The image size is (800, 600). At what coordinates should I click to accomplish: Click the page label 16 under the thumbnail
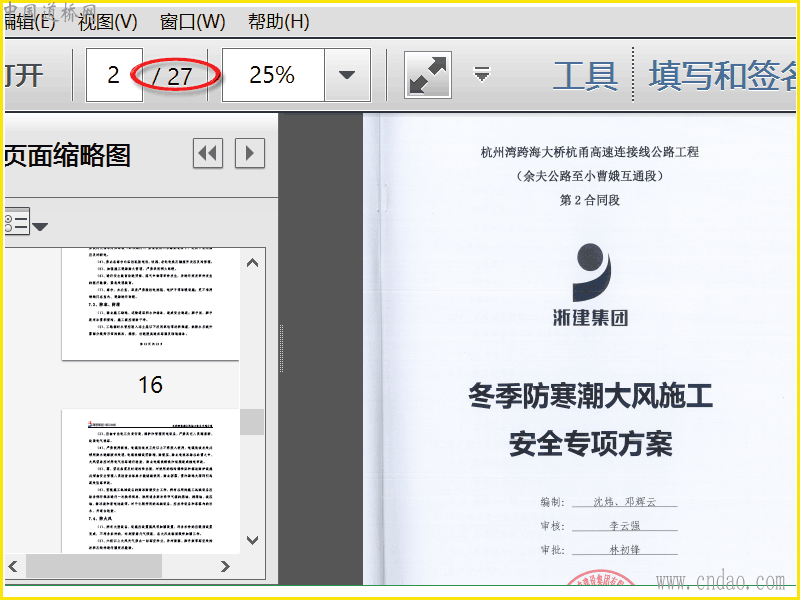151,385
